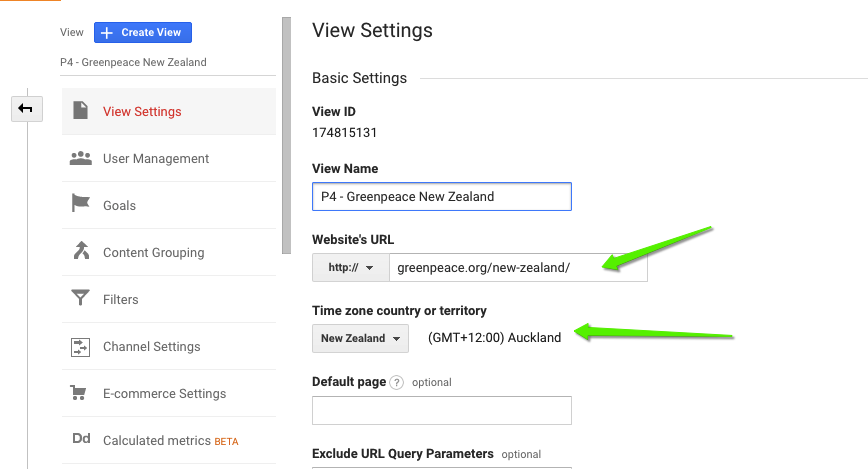Go to Goals section
Screen dimensions: 868x469
169,205
